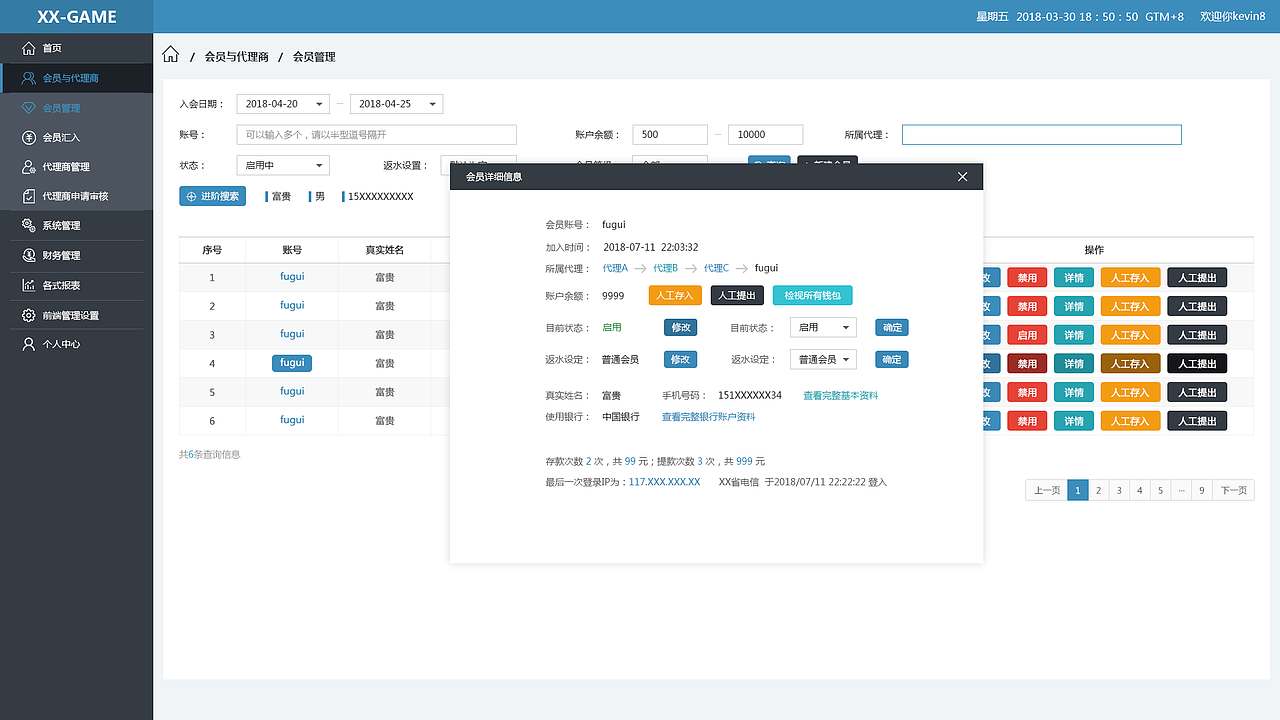Click the 下一页 pagination button
This screenshot has width=1280, height=720.
[x=1234, y=490]
